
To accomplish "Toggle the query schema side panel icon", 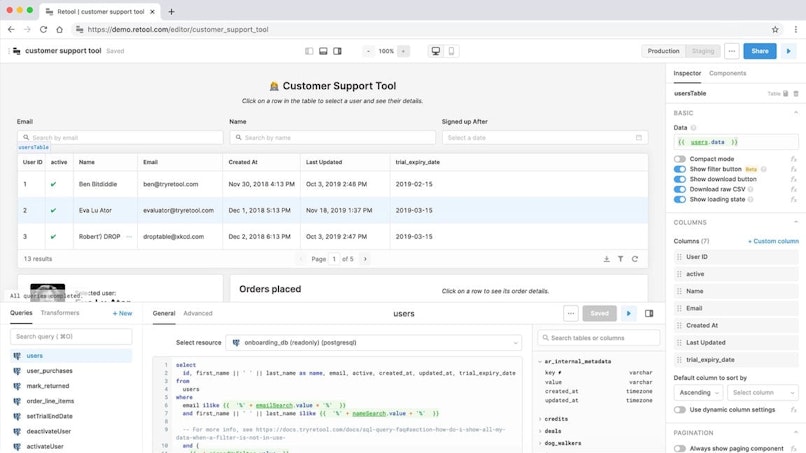I will 649,313.
